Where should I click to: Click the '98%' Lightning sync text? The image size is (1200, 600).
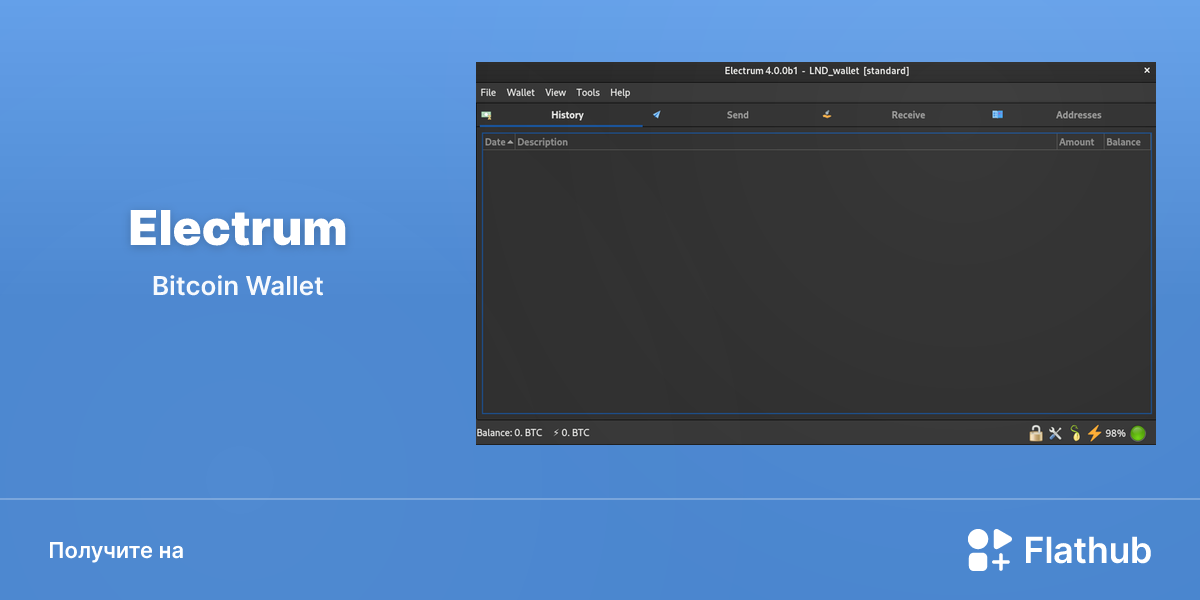tap(1115, 433)
